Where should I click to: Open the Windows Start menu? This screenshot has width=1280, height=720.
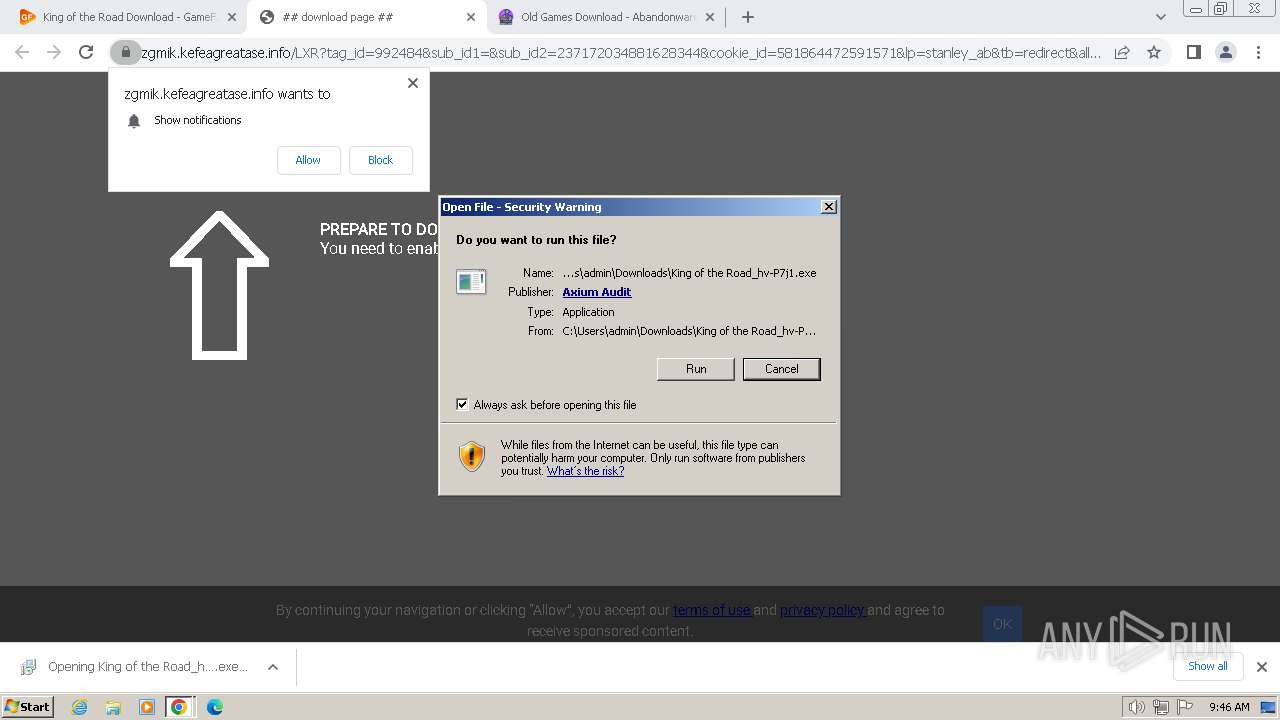click(28, 707)
